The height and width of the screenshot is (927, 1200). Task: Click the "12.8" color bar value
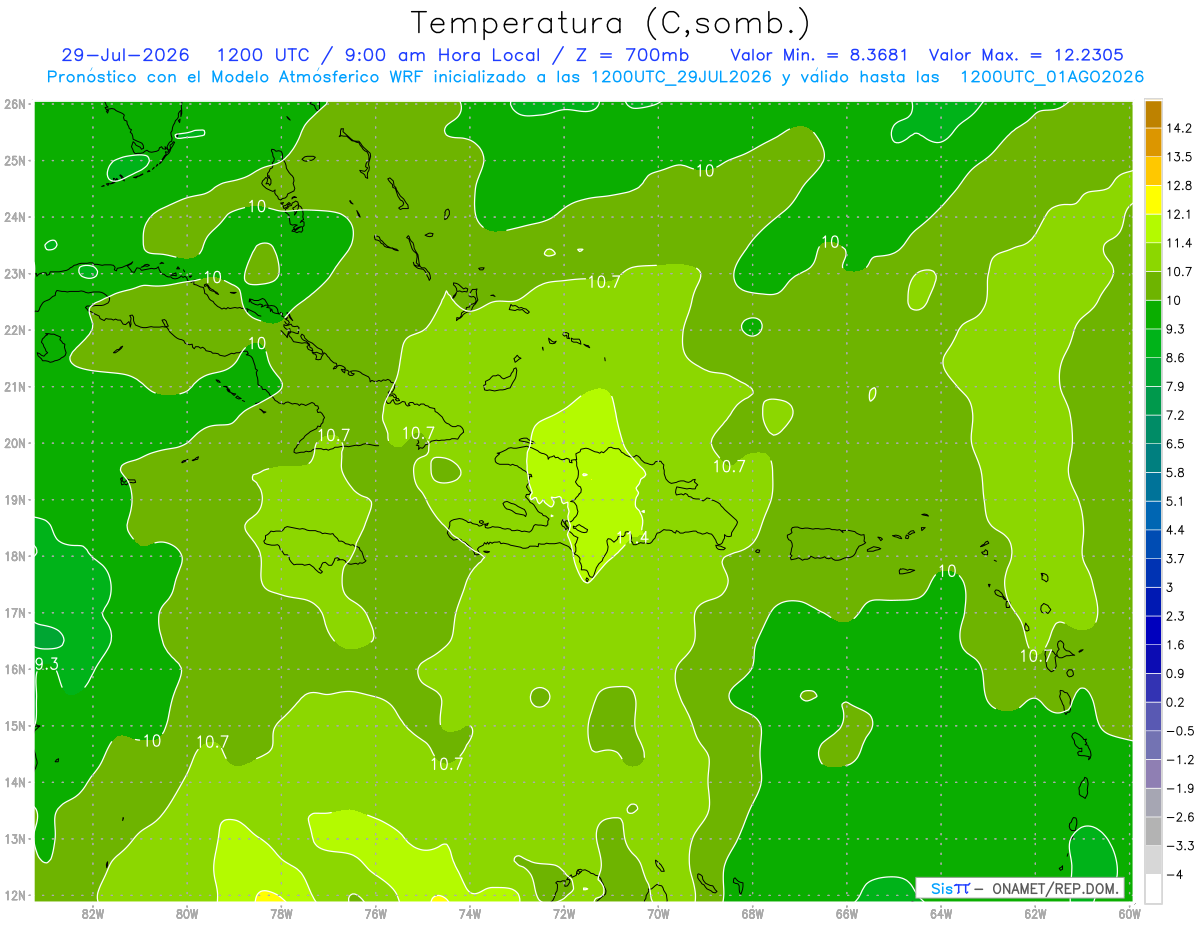[1179, 185]
